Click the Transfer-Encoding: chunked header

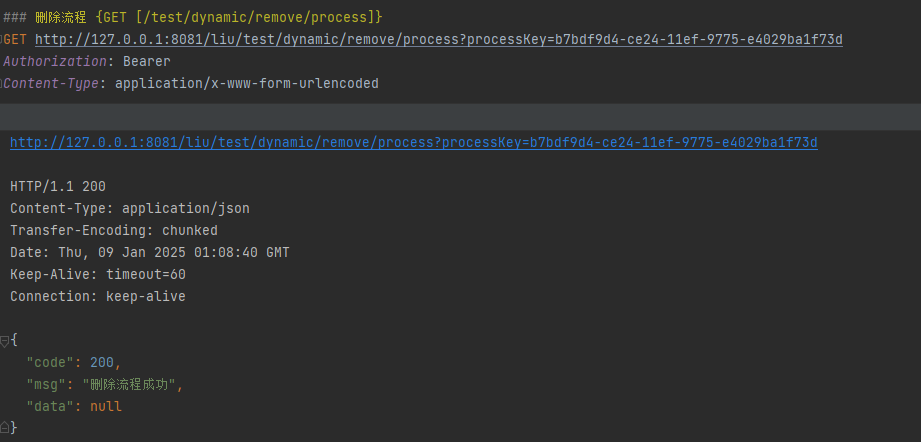114,231
